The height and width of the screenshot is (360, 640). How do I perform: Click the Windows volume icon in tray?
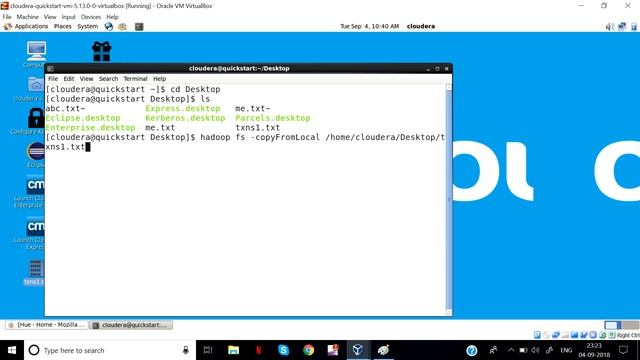click(535, 350)
